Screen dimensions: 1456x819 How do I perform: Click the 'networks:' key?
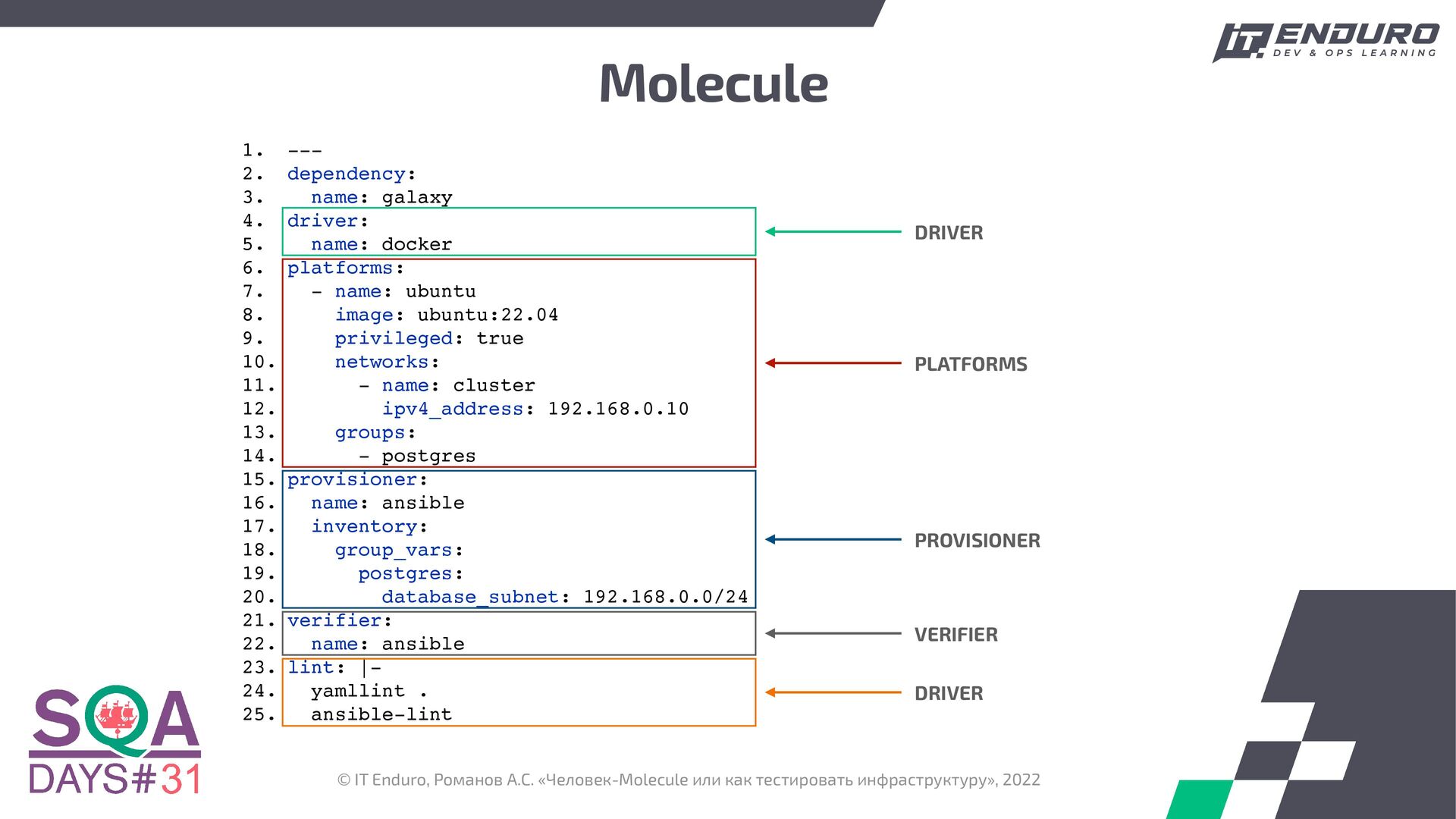[x=387, y=362]
